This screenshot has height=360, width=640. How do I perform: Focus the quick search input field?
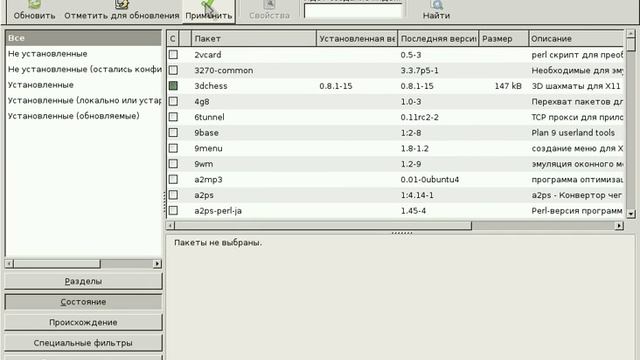[353, 11]
